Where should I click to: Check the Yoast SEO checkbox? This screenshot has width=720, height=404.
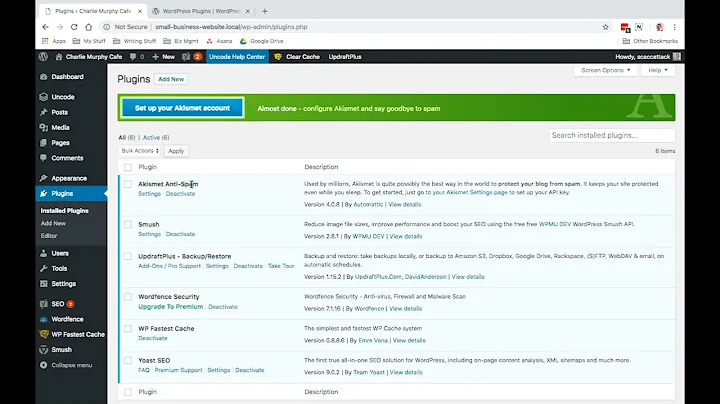[x=128, y=360]
